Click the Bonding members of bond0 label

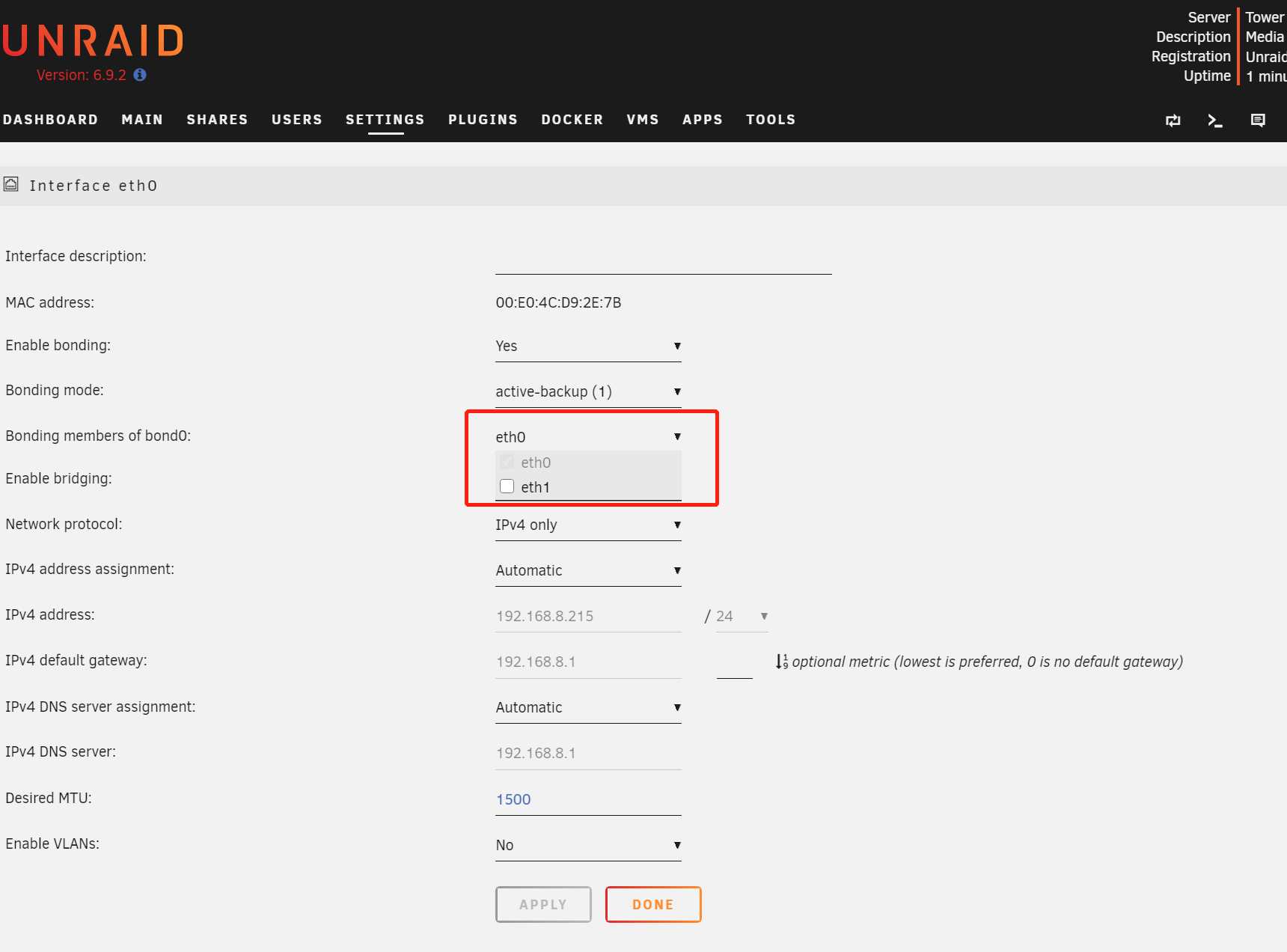tap(98, 436)
